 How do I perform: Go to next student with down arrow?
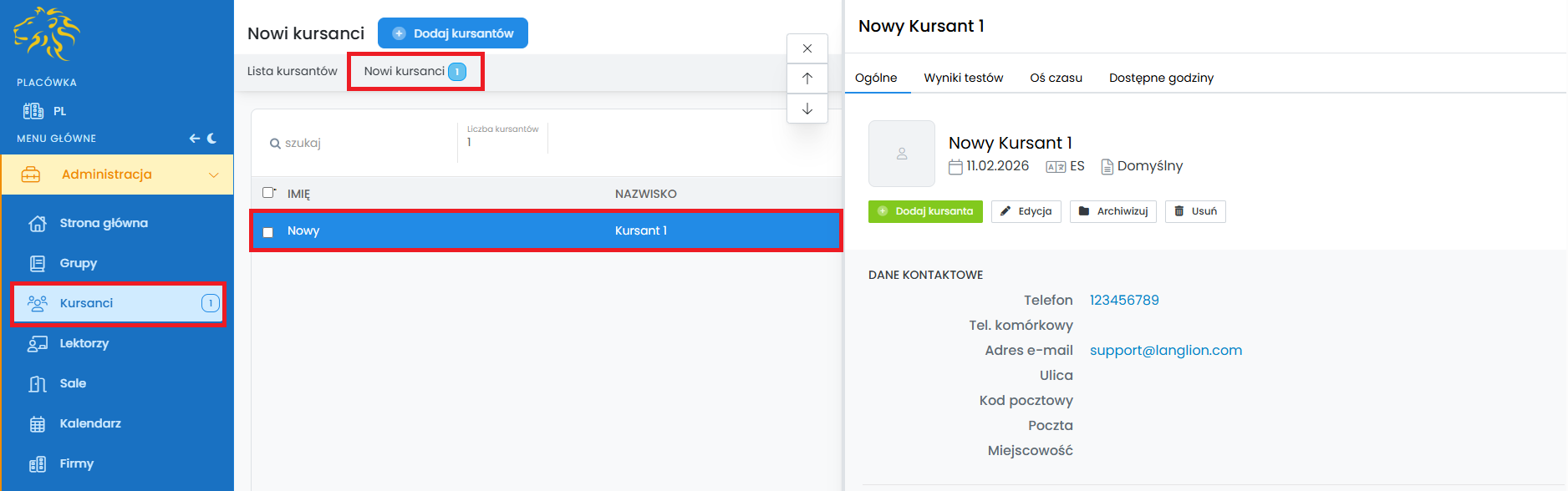[807, 109]
